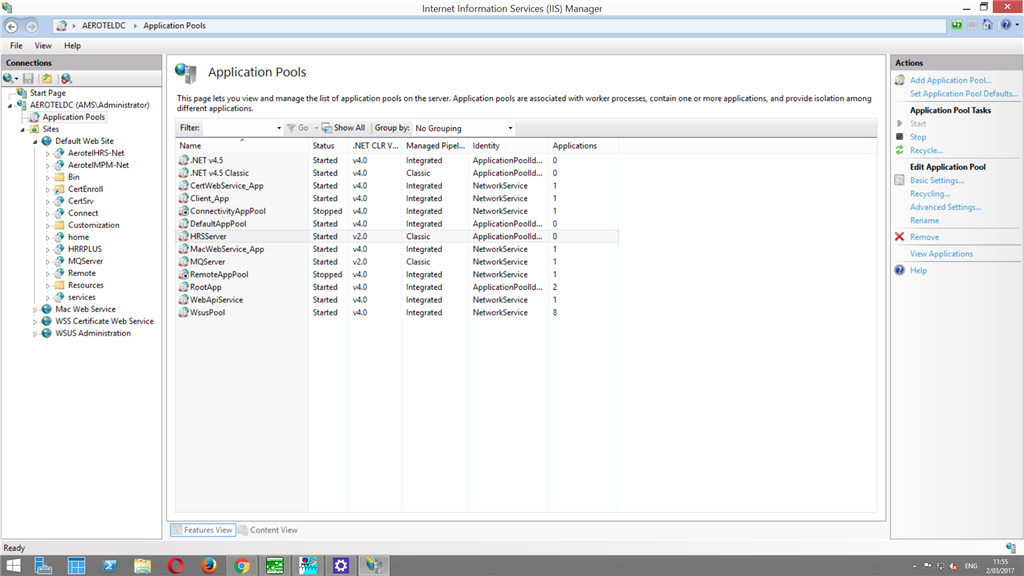Collapse the AEROTELDC server node
This screenshot has width=1024, height=576.
coord(10,106)
